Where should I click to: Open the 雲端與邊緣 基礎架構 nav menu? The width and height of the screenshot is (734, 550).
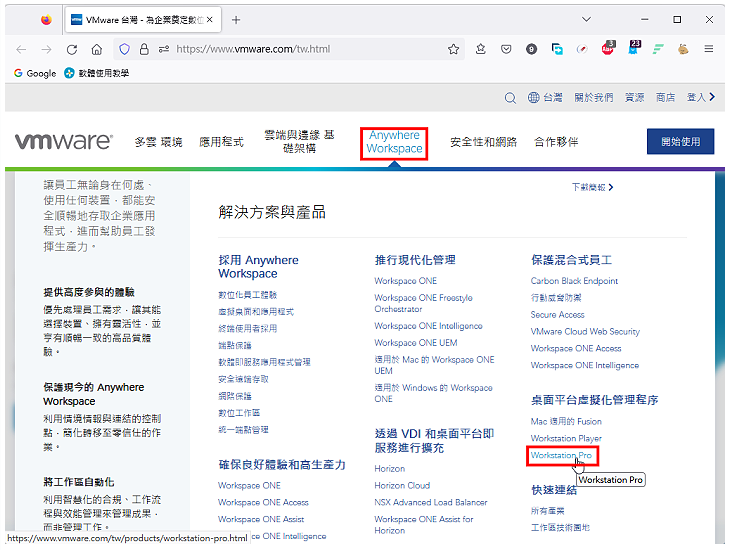(x=300, y=141)
